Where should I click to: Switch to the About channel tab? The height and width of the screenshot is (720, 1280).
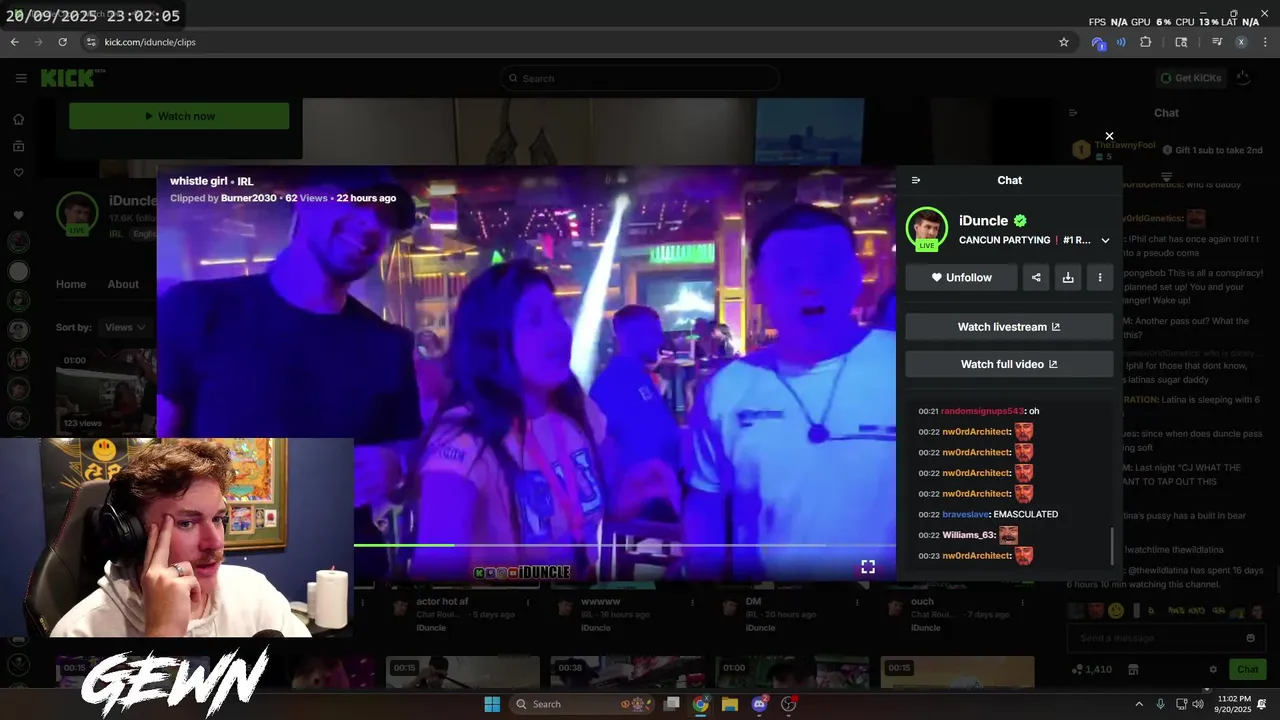pos(123,284)
